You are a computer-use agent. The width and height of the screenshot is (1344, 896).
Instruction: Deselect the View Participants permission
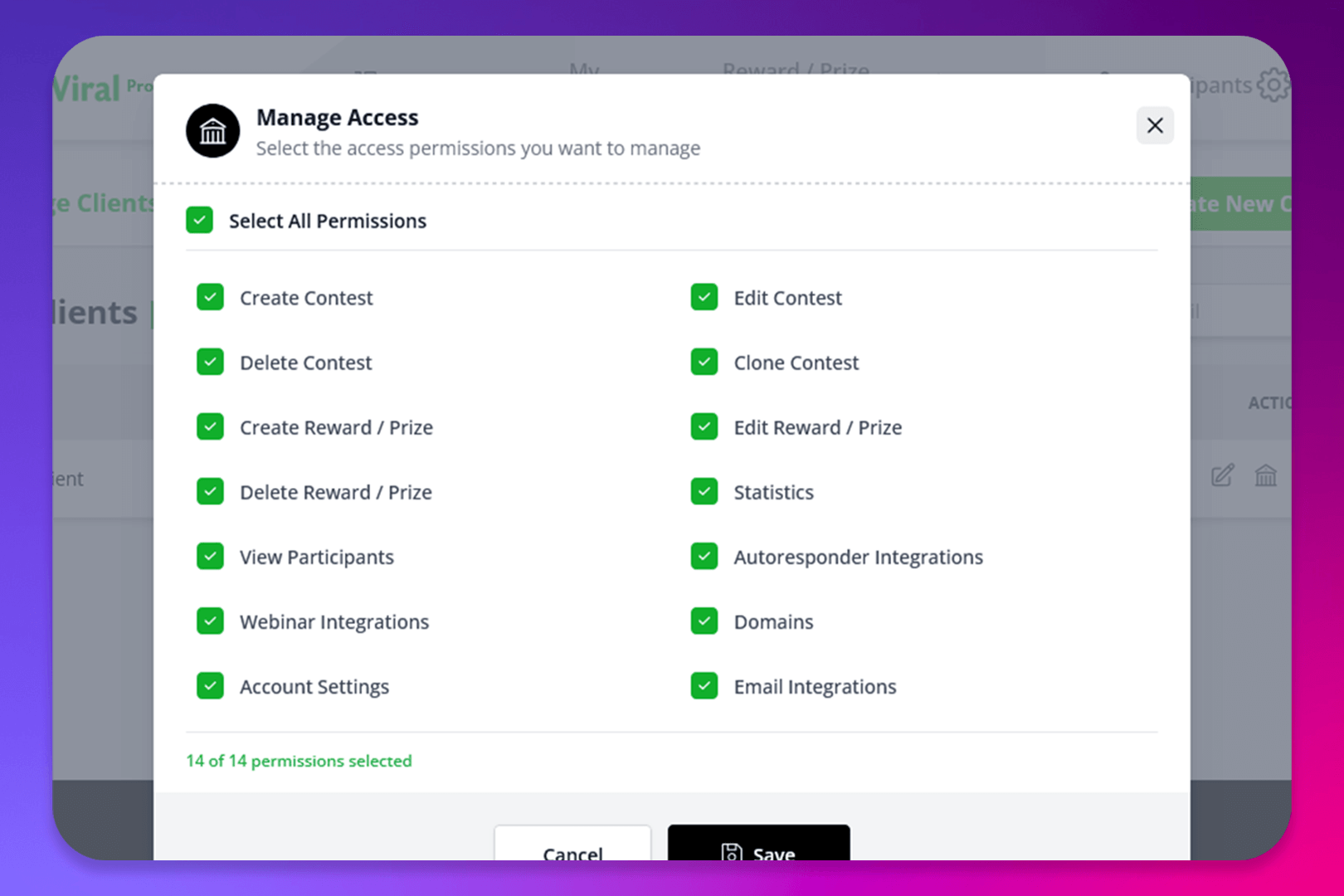[211, 556]
